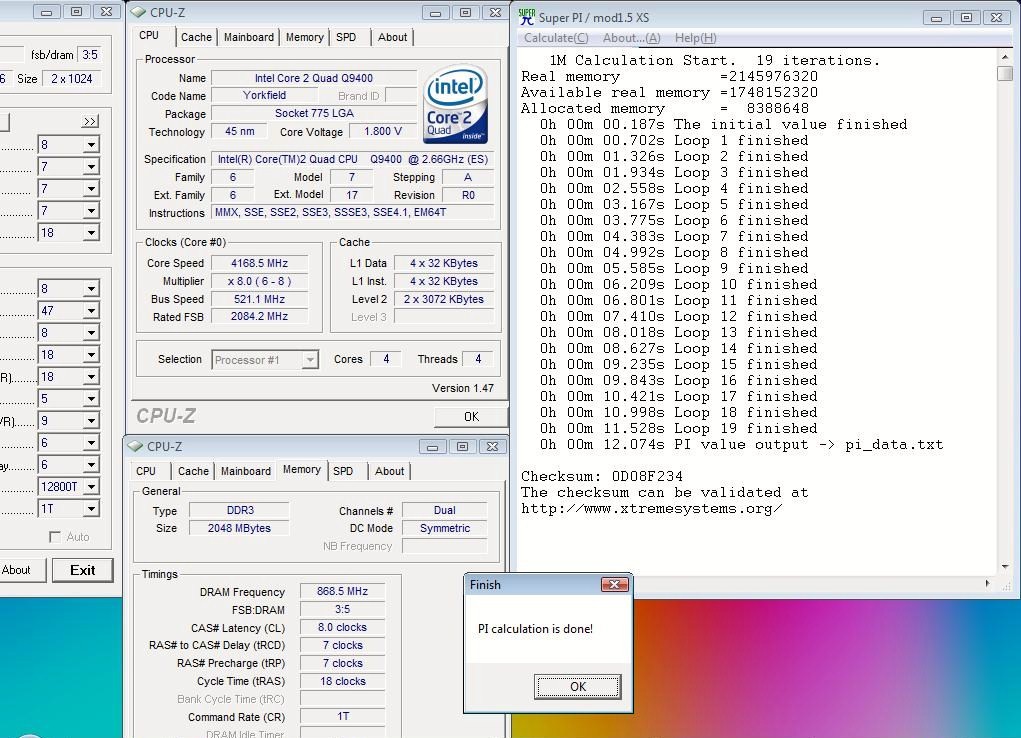
Task: Switch to SPD tab in upper CPU-Z
Action: [346, 37]
